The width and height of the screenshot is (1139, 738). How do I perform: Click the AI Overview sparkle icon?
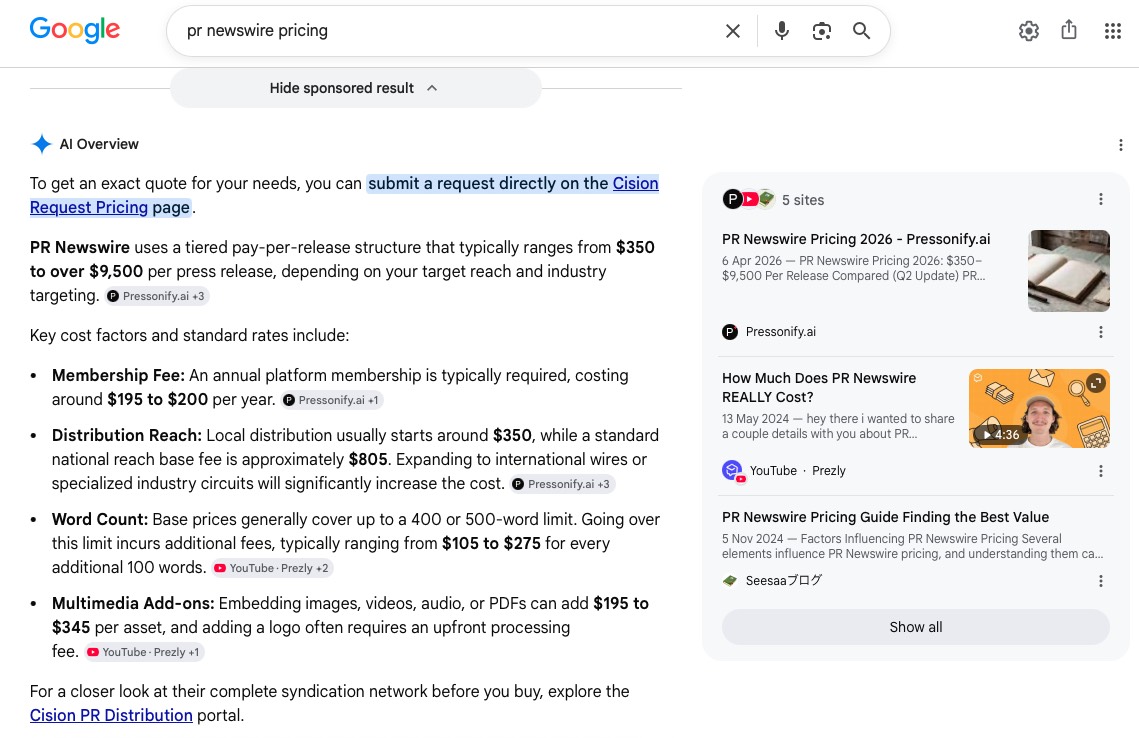coord(41,144)
